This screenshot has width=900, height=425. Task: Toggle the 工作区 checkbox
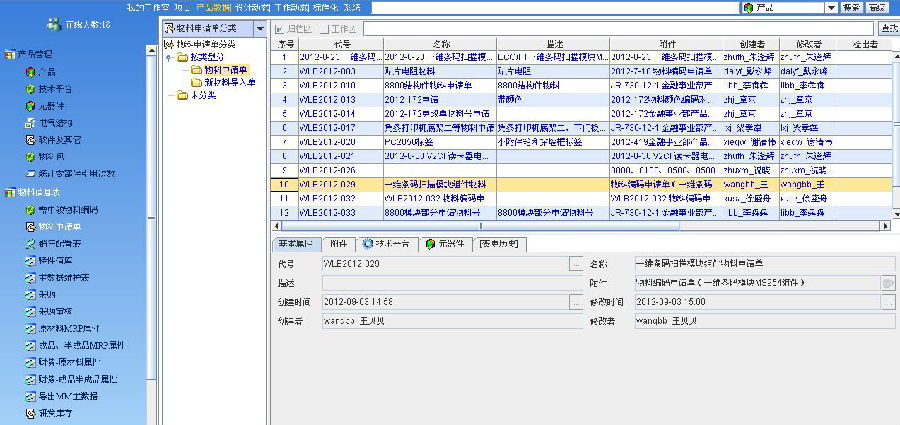point(324,29)
